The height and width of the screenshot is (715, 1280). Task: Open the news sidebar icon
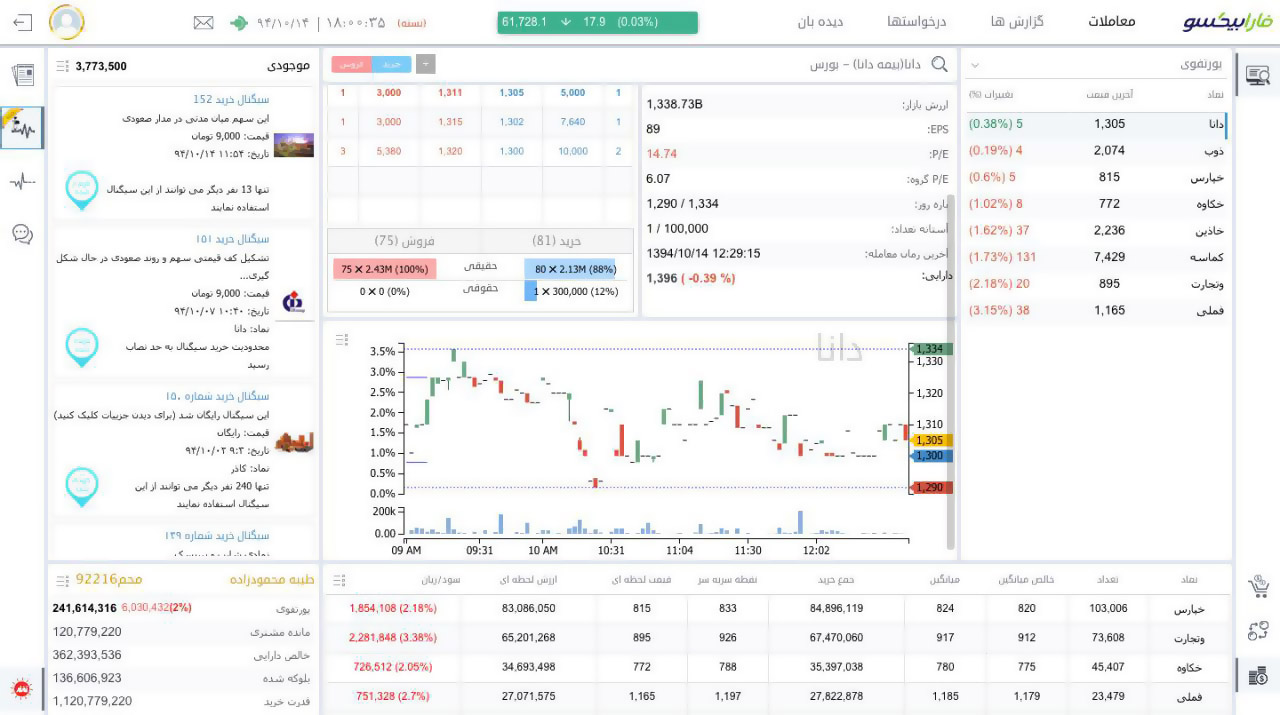22,75
